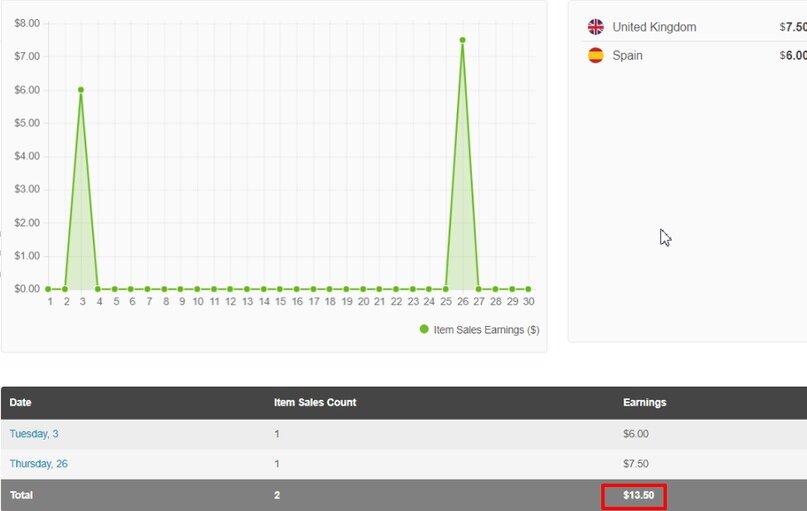Image resolution: width=807 pixels, height=511 pixels.
Task: Click the chart data point on day 1
Action: click(48, 289)
